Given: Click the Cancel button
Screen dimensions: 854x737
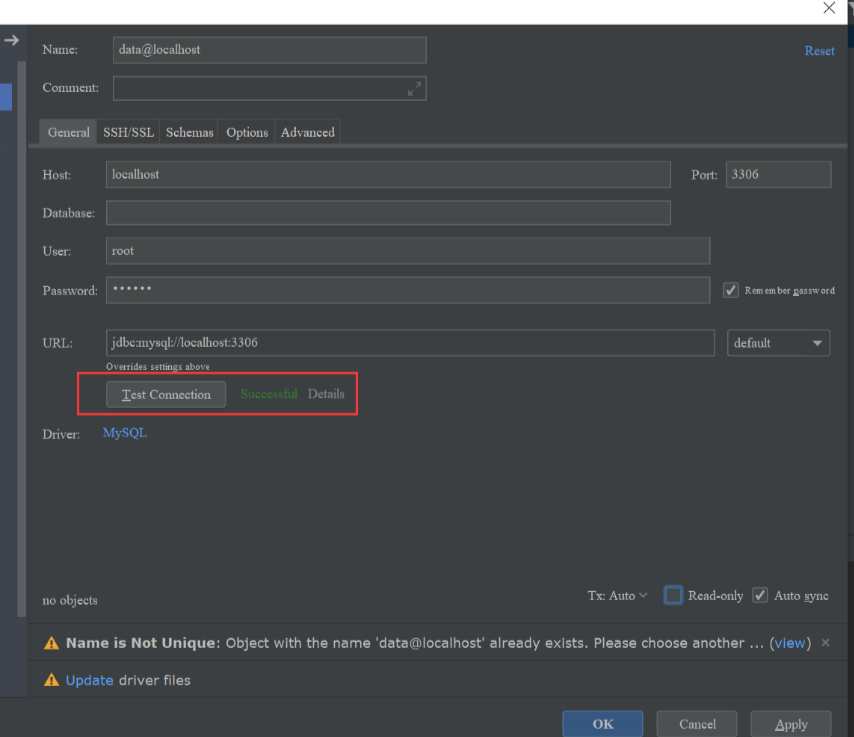Looking at the screenshot, I should pyautogui.click(x=697, y=724).
